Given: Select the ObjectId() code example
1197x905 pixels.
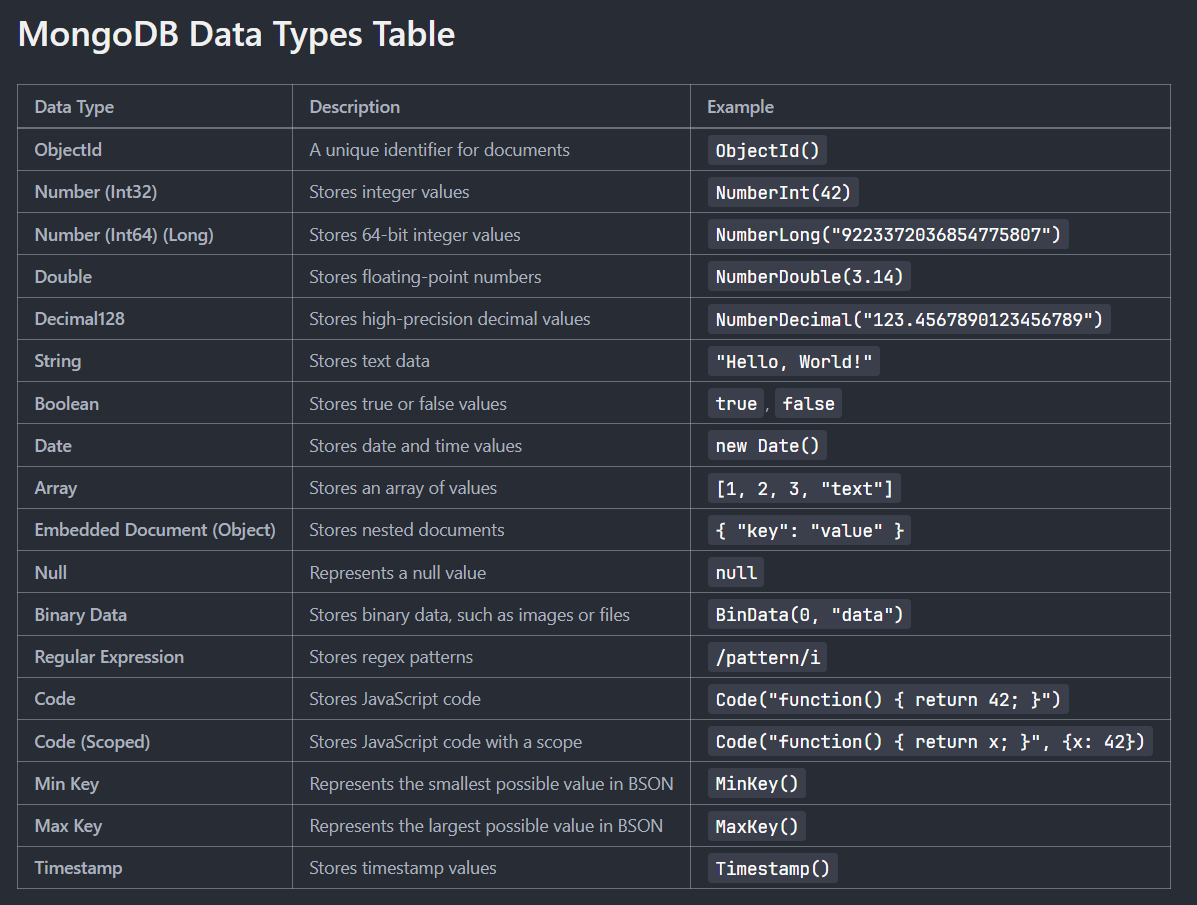Looking at the screenshot, I should click(x=767, y=150).
